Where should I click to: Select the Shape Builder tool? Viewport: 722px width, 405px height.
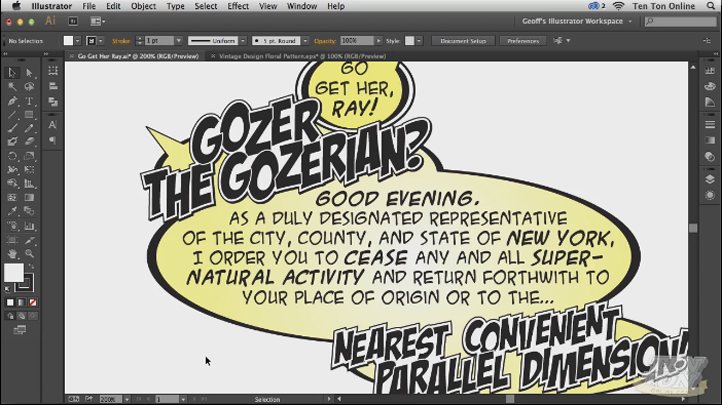[x=12, y=184]
